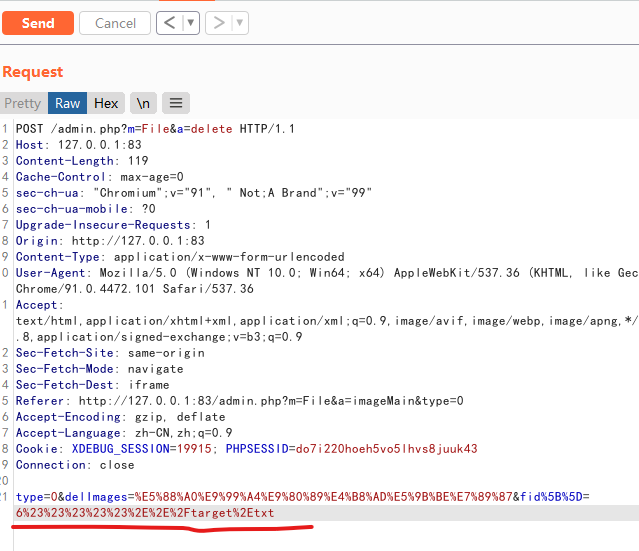Click the Accept-Encoding header line
The width and height of the screenshot is (639, 551).
120,417
